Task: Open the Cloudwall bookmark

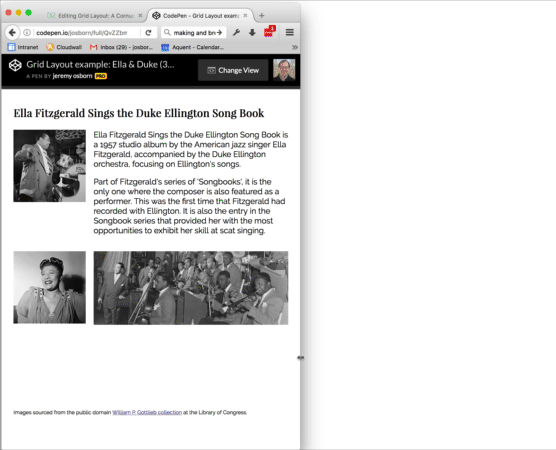Action: tap(64, 47)
